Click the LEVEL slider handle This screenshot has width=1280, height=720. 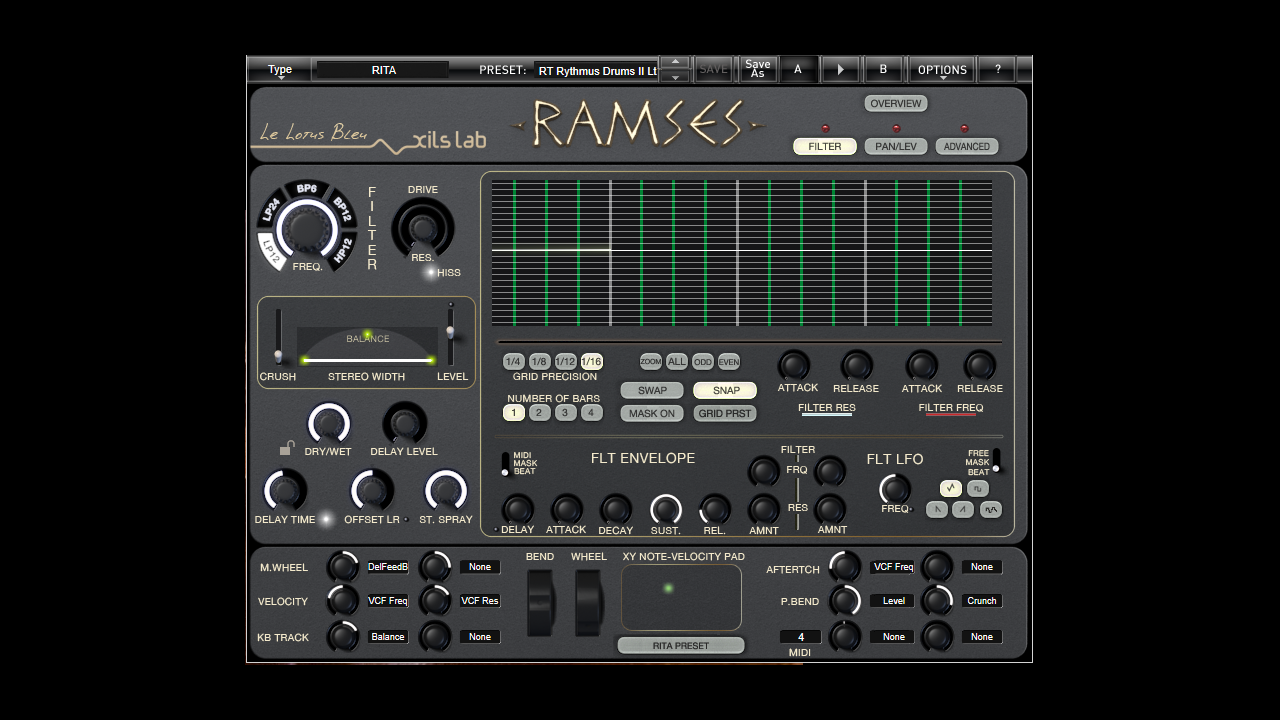(x=450, y=331)
